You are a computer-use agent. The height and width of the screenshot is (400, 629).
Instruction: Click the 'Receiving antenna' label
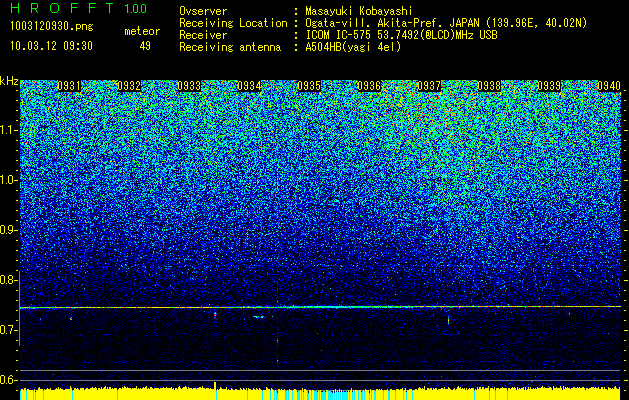click(x=230, y=47)
